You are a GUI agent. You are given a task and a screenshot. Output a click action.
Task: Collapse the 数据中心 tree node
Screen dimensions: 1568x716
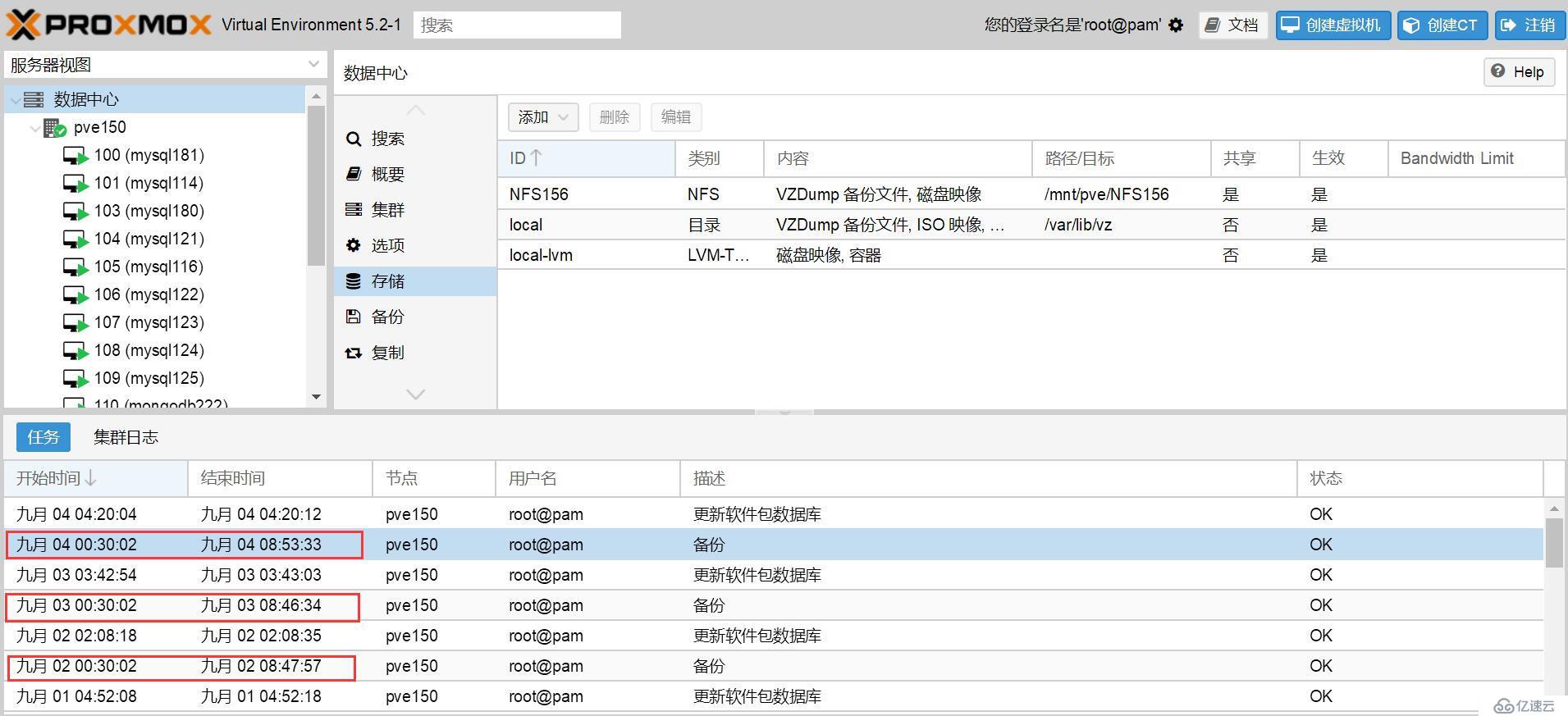(16, 100)
